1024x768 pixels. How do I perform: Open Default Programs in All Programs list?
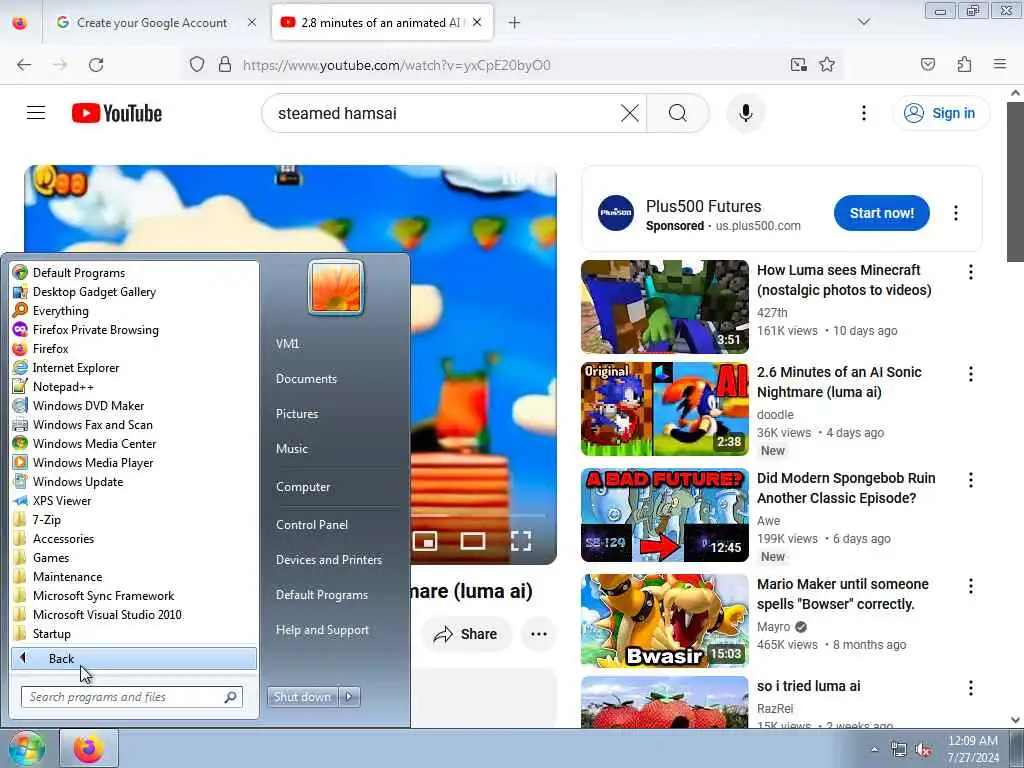point(134,273)
